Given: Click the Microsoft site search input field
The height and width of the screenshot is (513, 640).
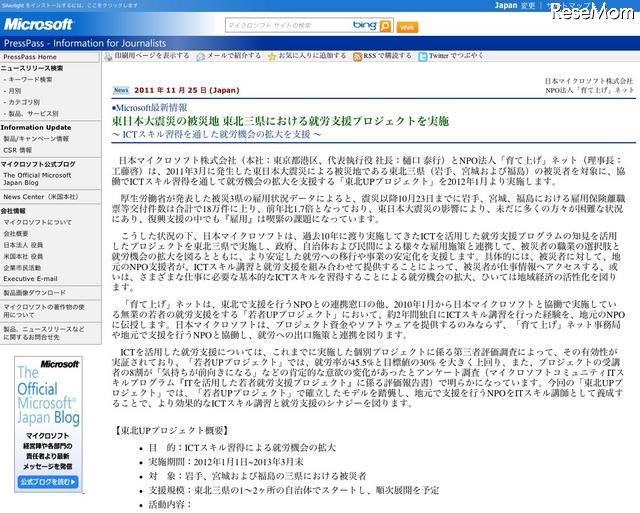Looking at the screenshot, I should [x=289, y=26].
